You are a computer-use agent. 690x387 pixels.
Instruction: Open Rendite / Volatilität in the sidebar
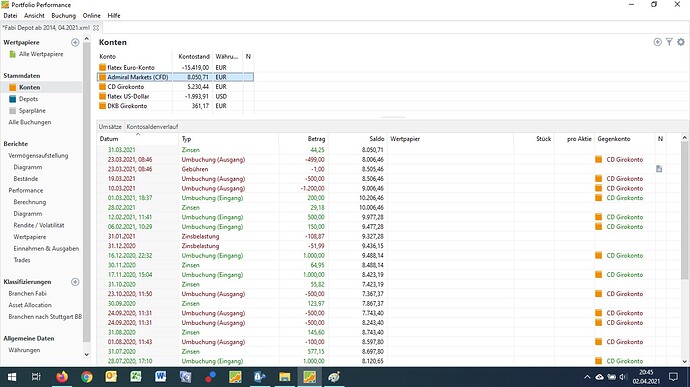pyautogui.click(x=39, y=225)
